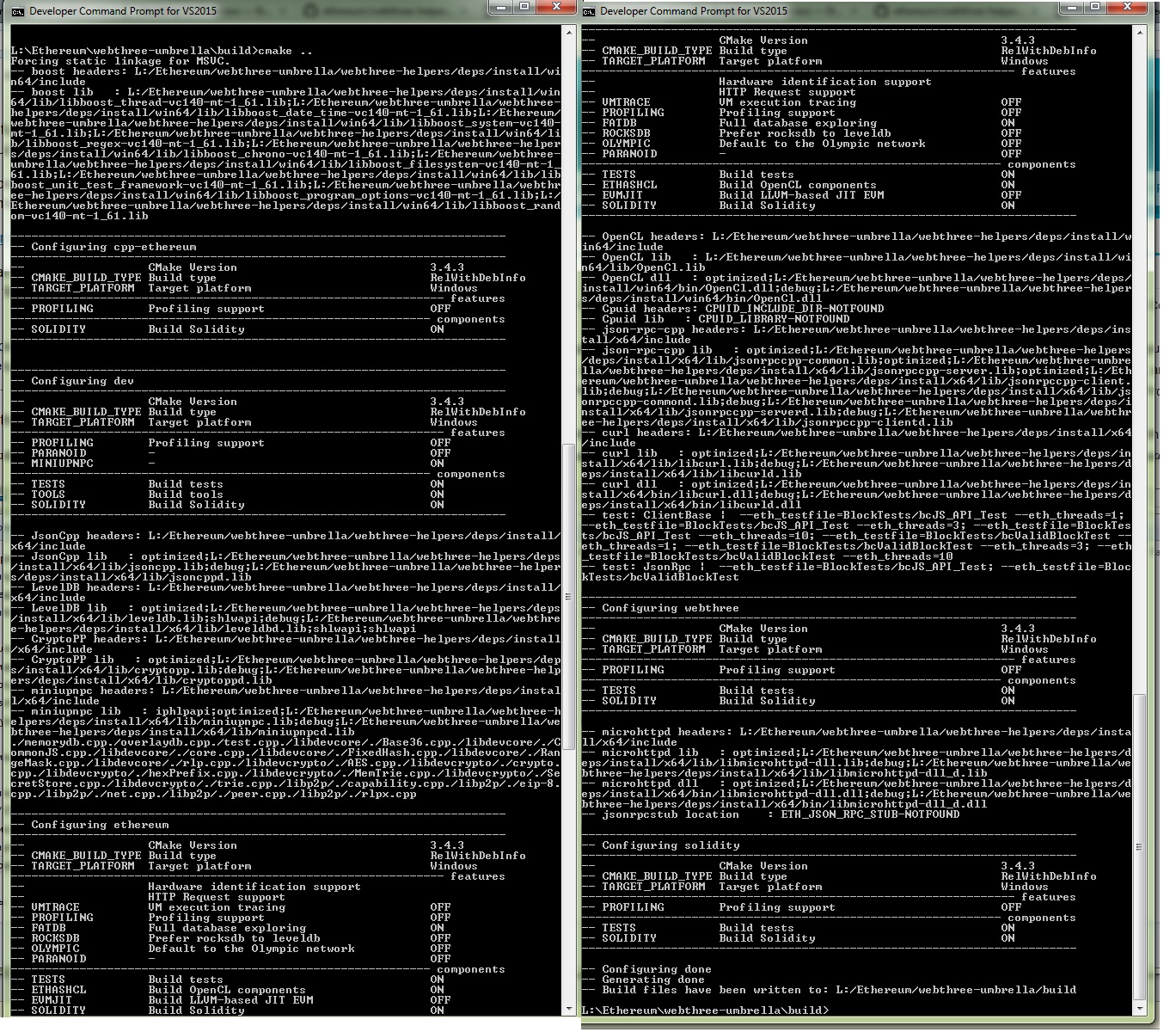
Task: Click the 'microhttpd dll' line
Action: click(x=856, y=794)
